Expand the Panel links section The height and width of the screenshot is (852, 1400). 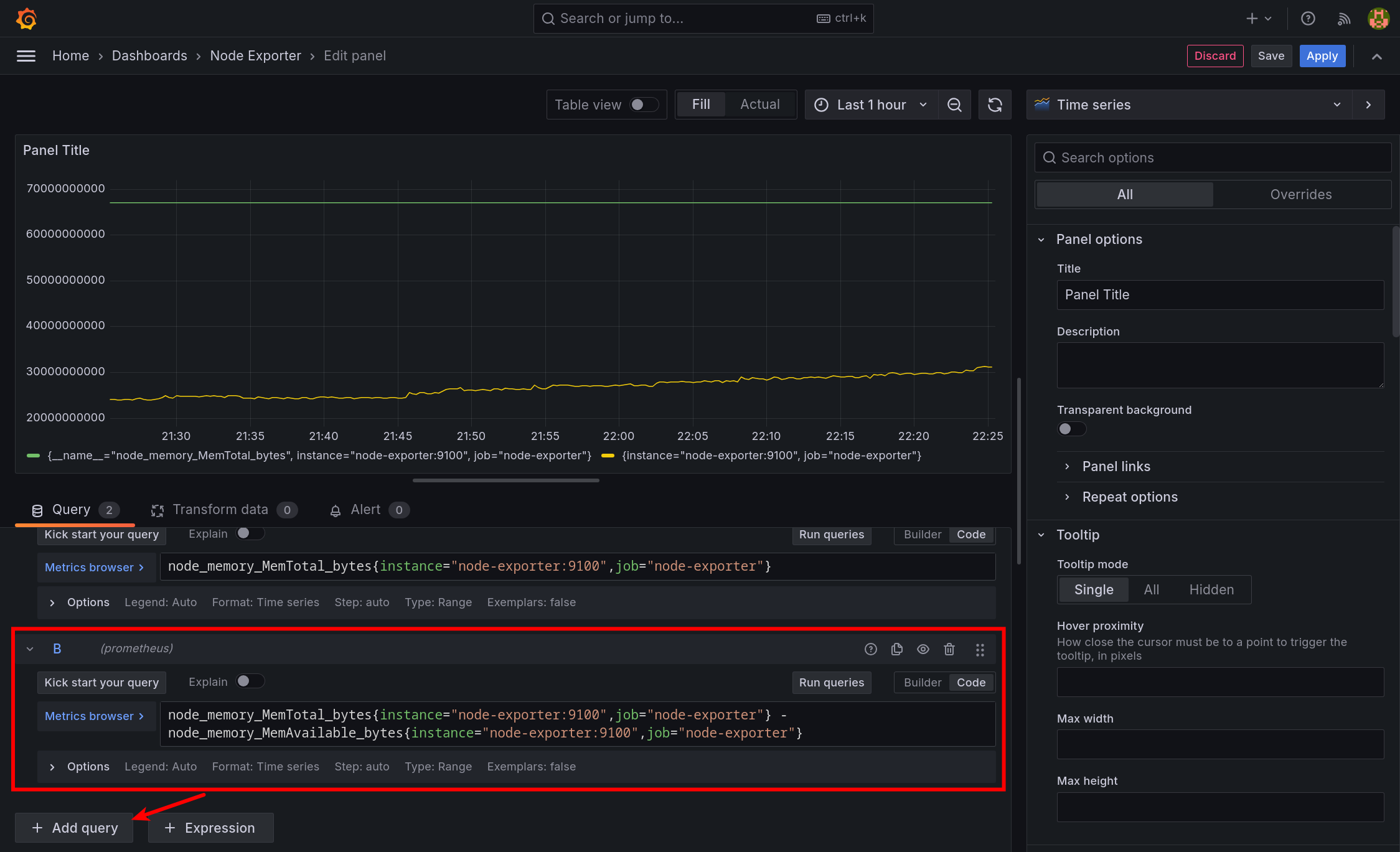pos(1116,467)
